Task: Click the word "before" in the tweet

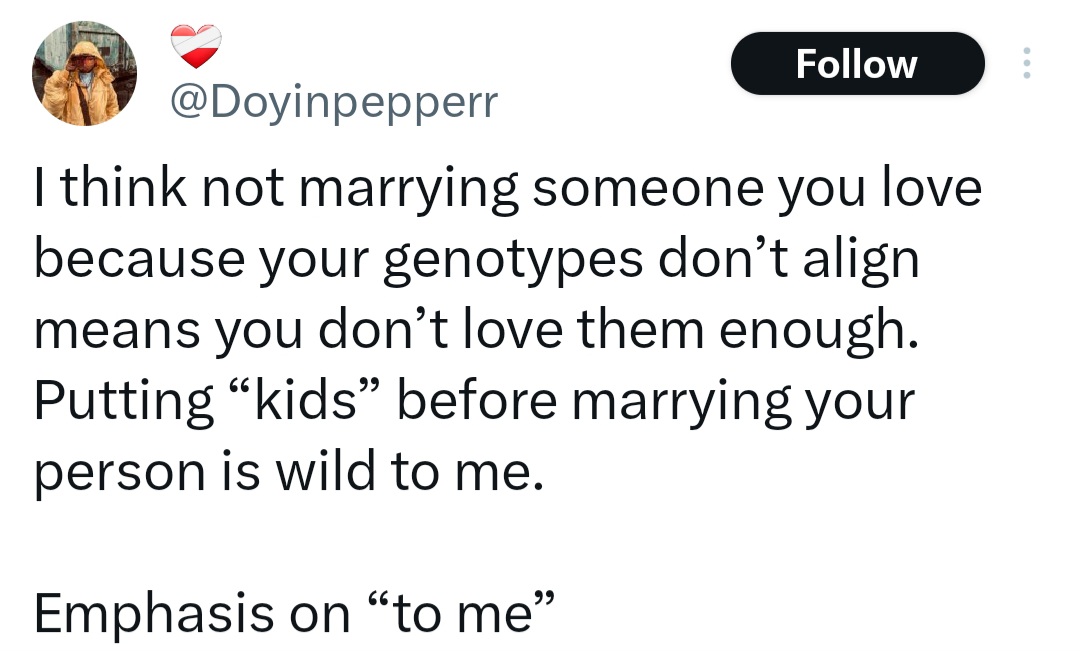Action: 485,401
